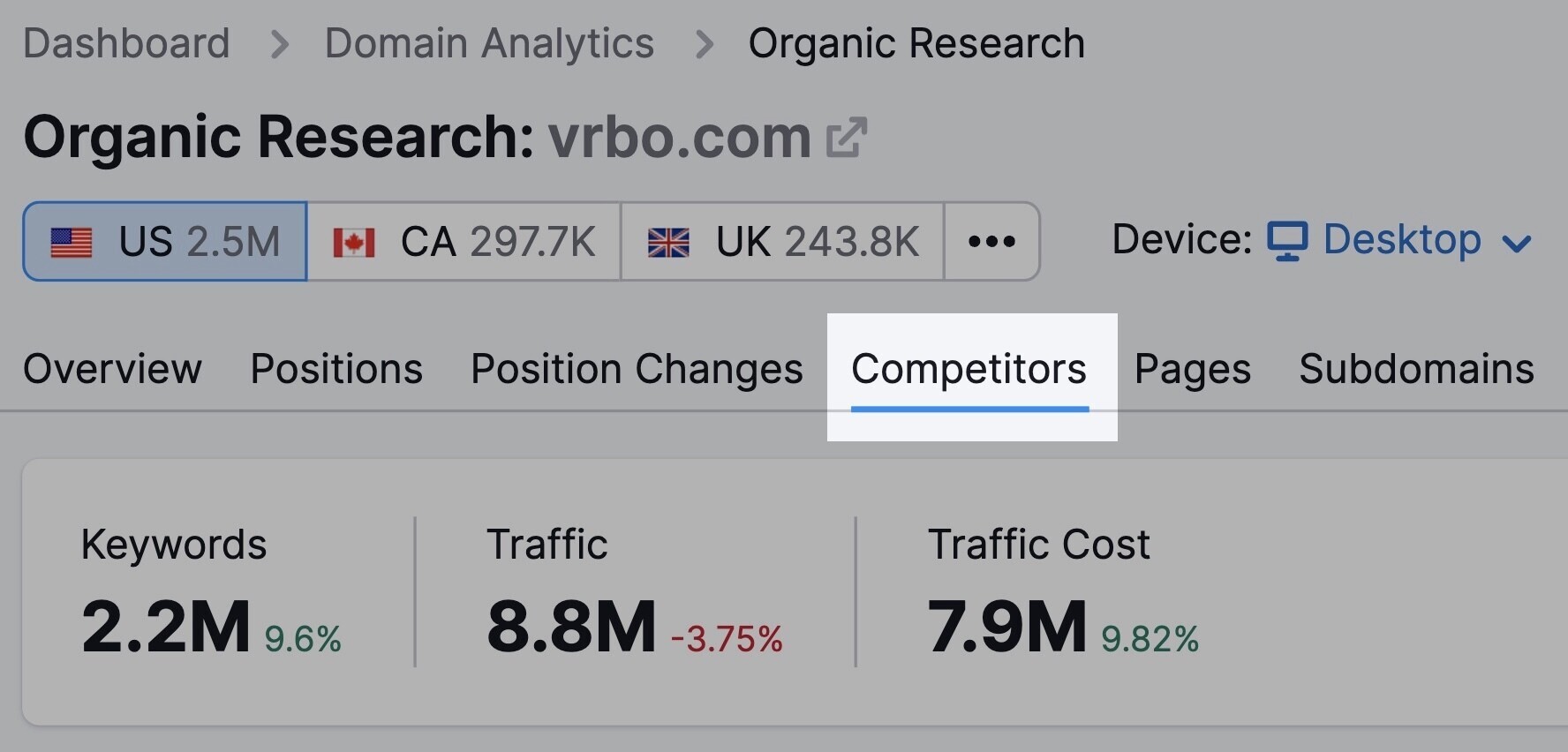Switch to the UK 243.8K database

783,242
